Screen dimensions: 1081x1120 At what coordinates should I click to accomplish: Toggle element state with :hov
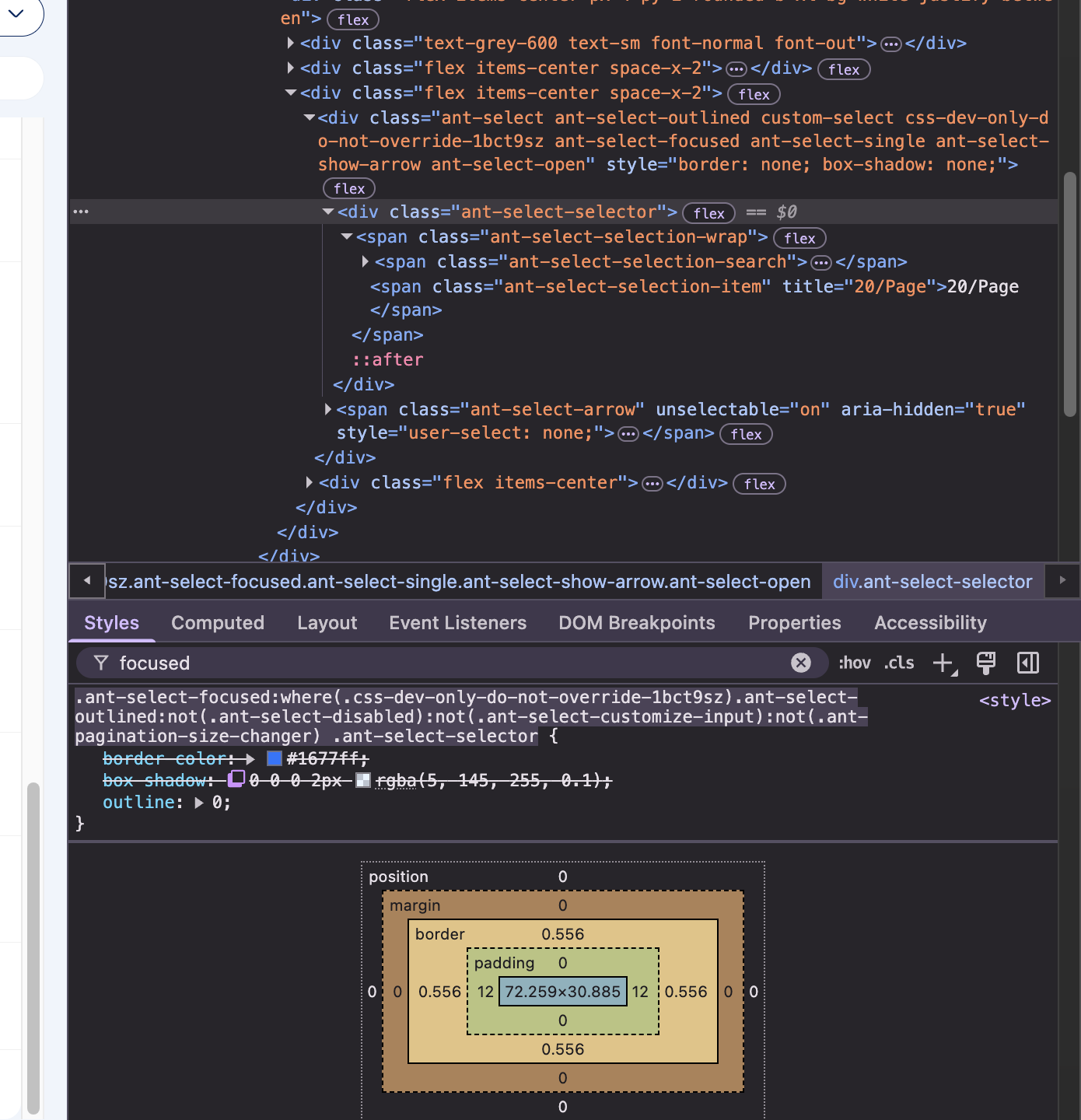pyautogui.click(x=854, y=663)
